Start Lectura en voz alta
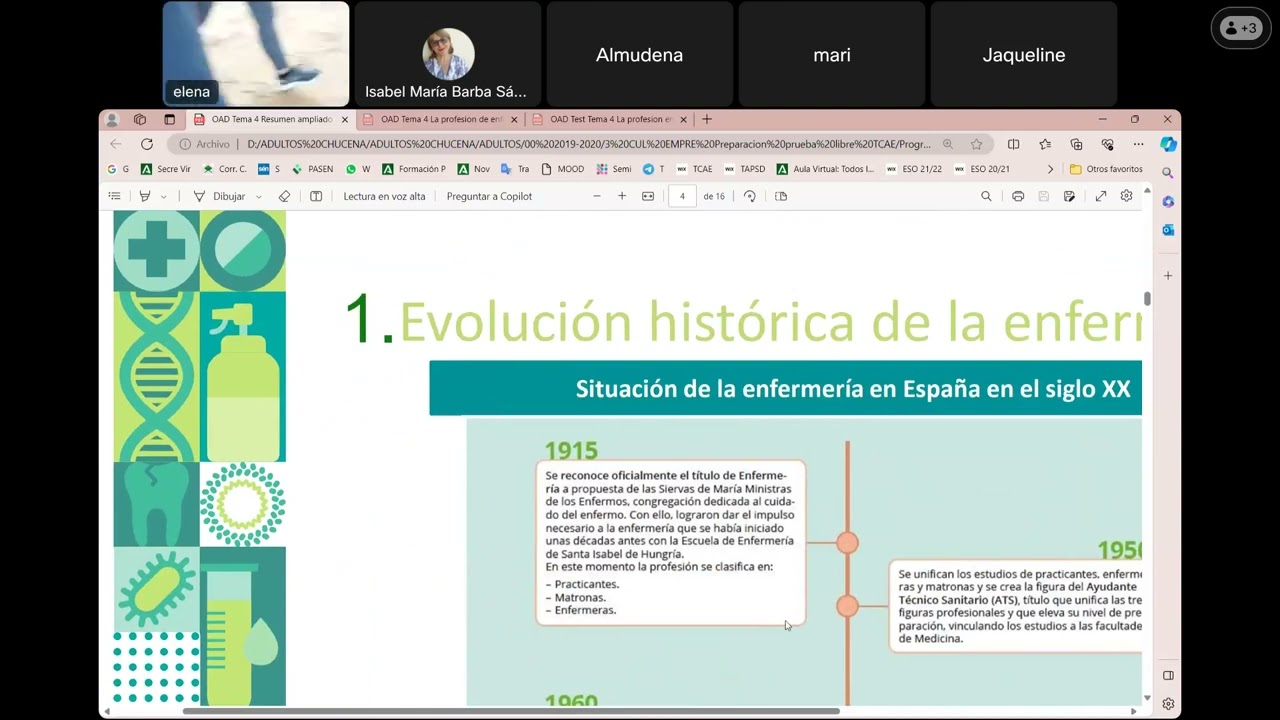The width and height of the screenshot is (1280, 720). click(384, 196)
